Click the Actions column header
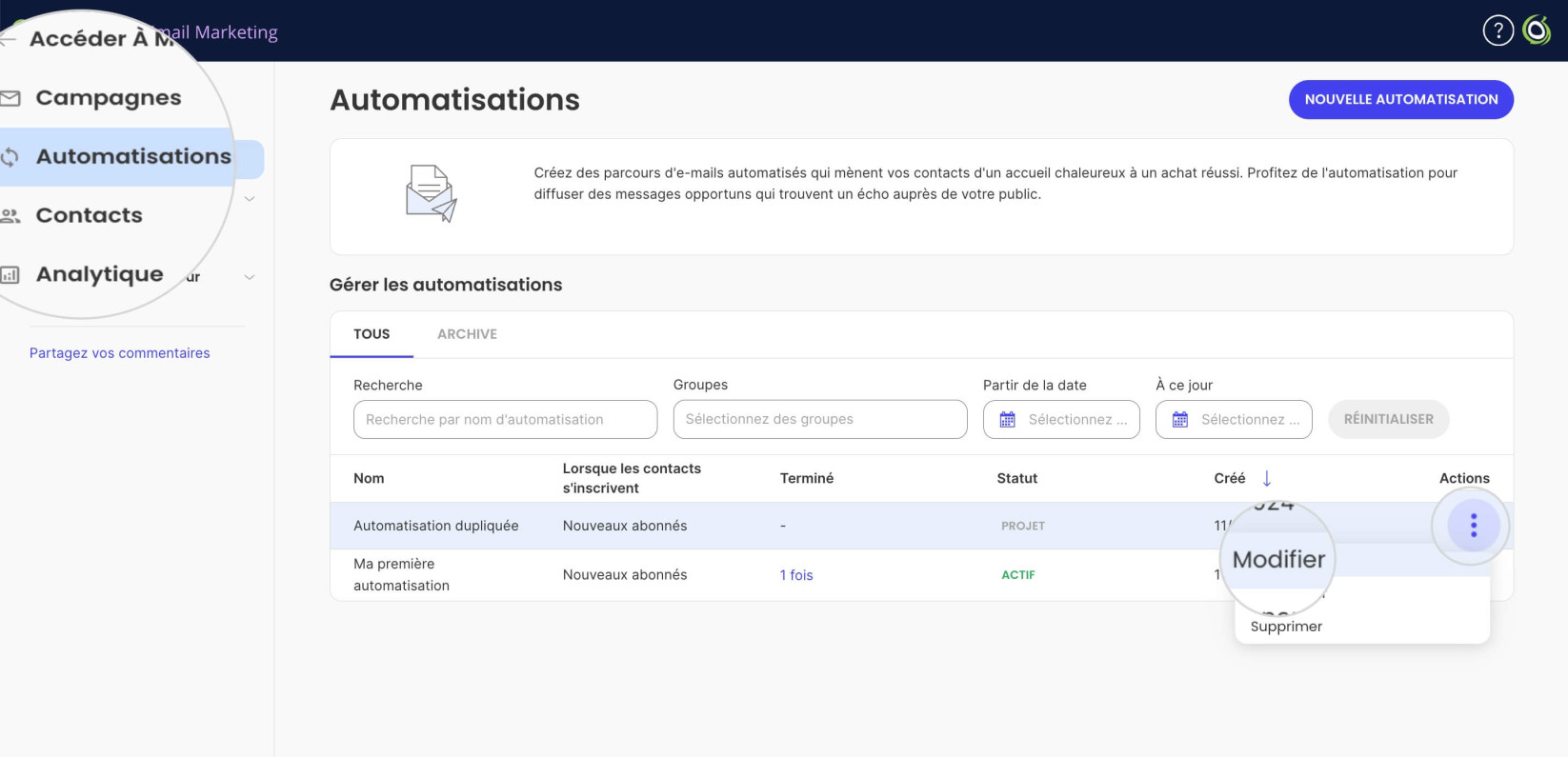Screen dimensions: 1568x757 [x=1464, y=478]
